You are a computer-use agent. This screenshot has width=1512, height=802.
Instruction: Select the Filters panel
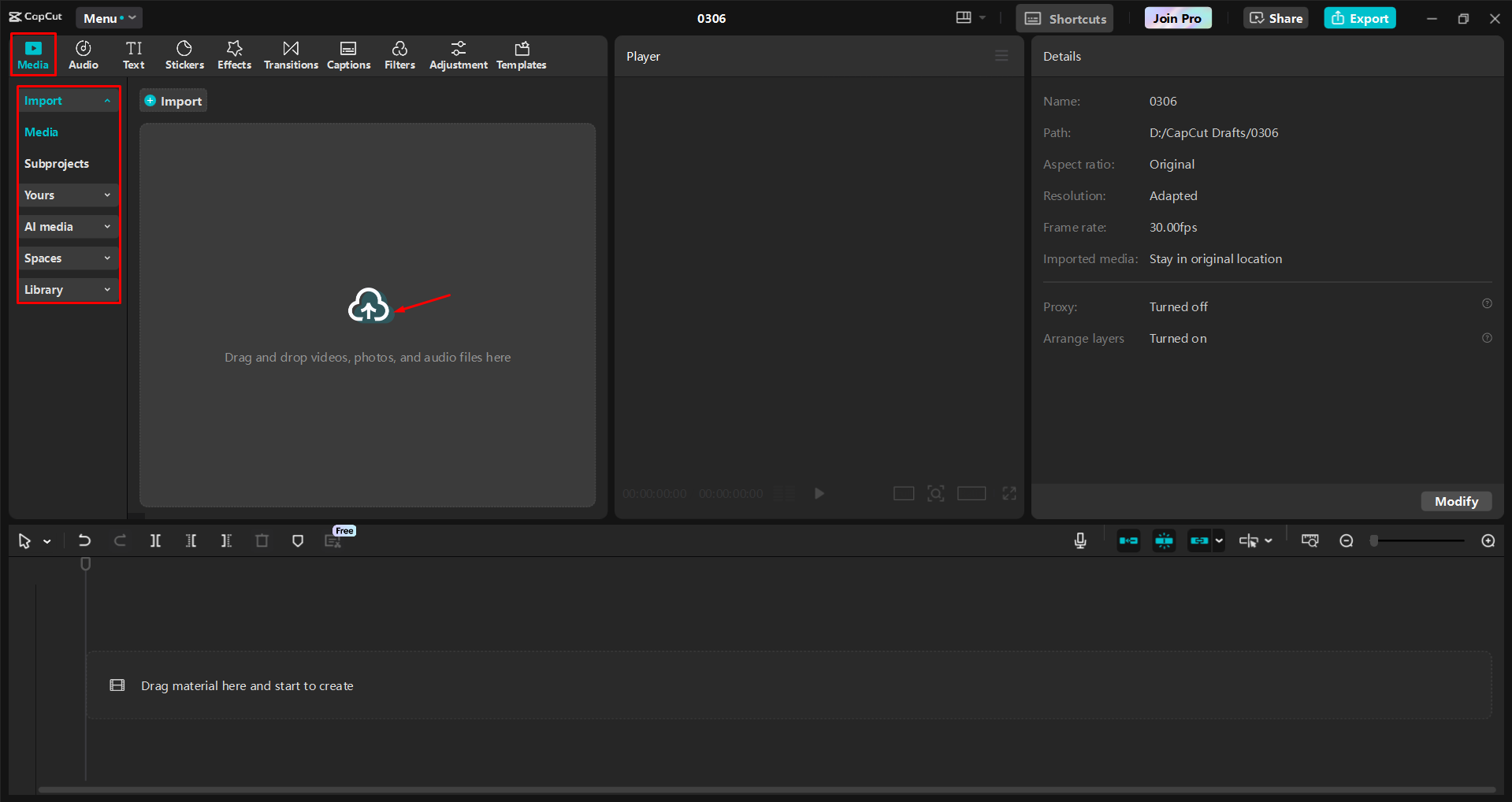399,54
